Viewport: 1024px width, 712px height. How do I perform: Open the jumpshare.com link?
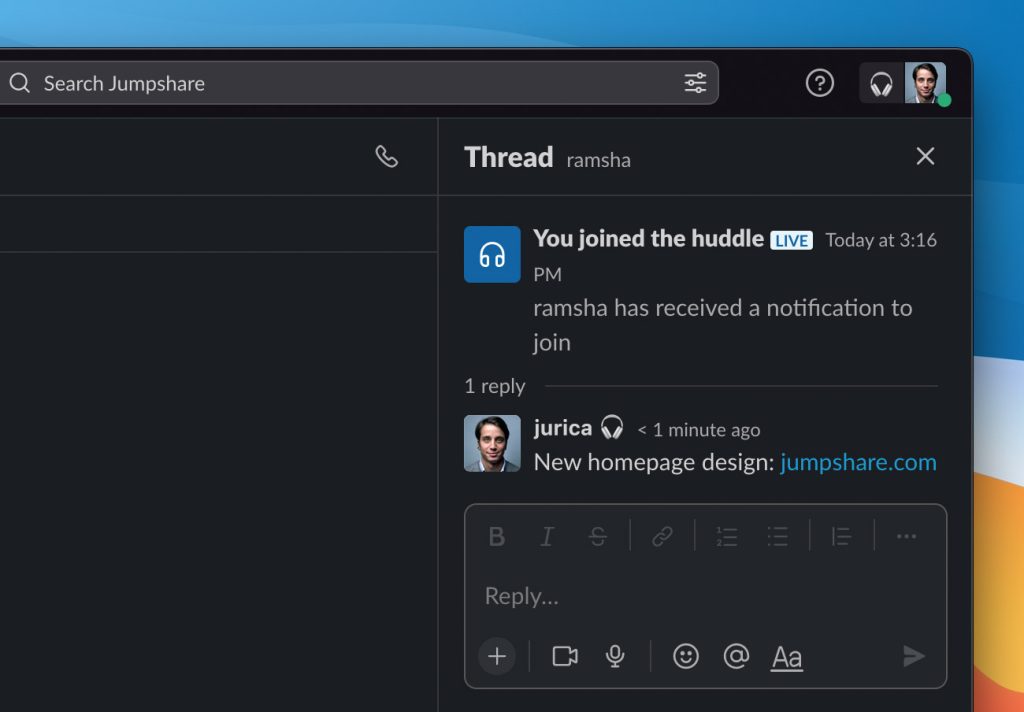[x=858, y=462]
